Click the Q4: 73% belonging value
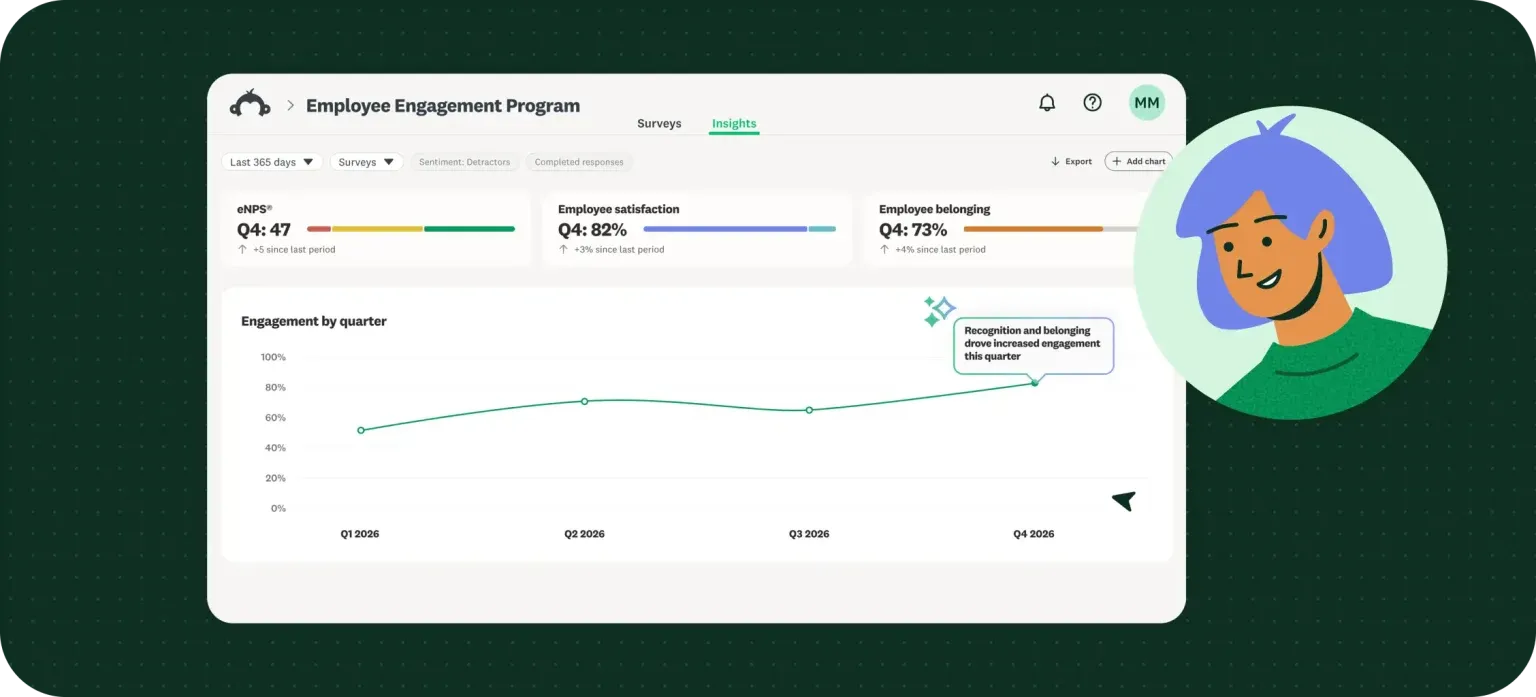Screen dimensions: 1536x697 pyautogui.click(x=913, y=229)
